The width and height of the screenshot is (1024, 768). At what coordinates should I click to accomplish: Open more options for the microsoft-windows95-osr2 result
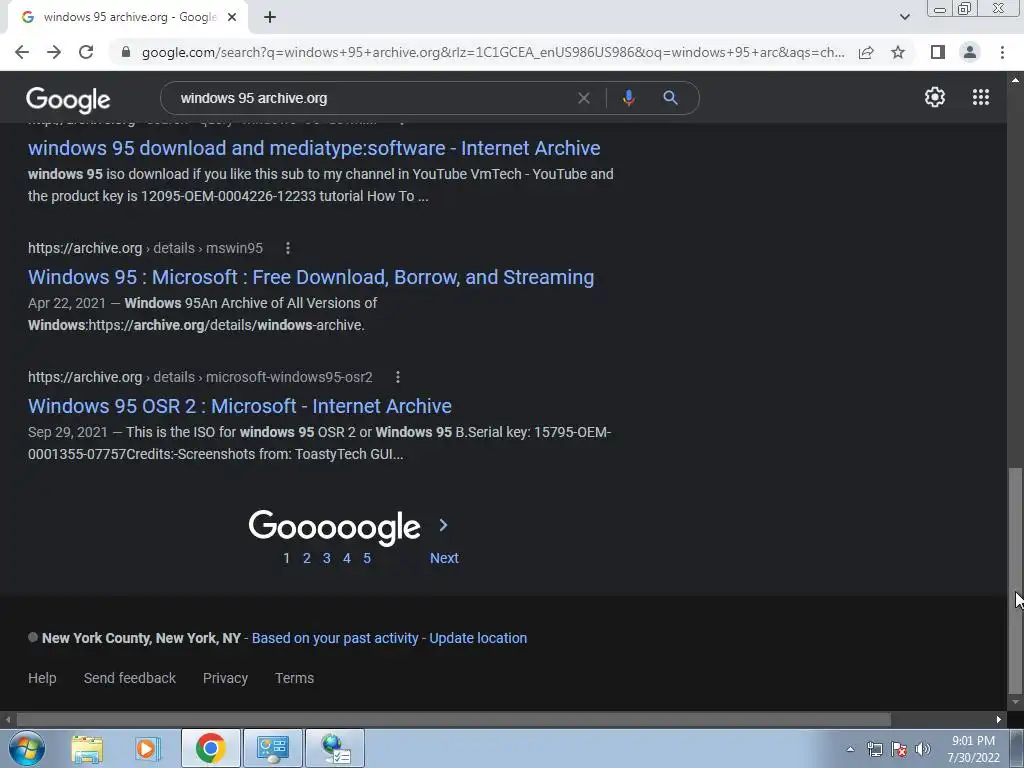(x=398, y=377)
